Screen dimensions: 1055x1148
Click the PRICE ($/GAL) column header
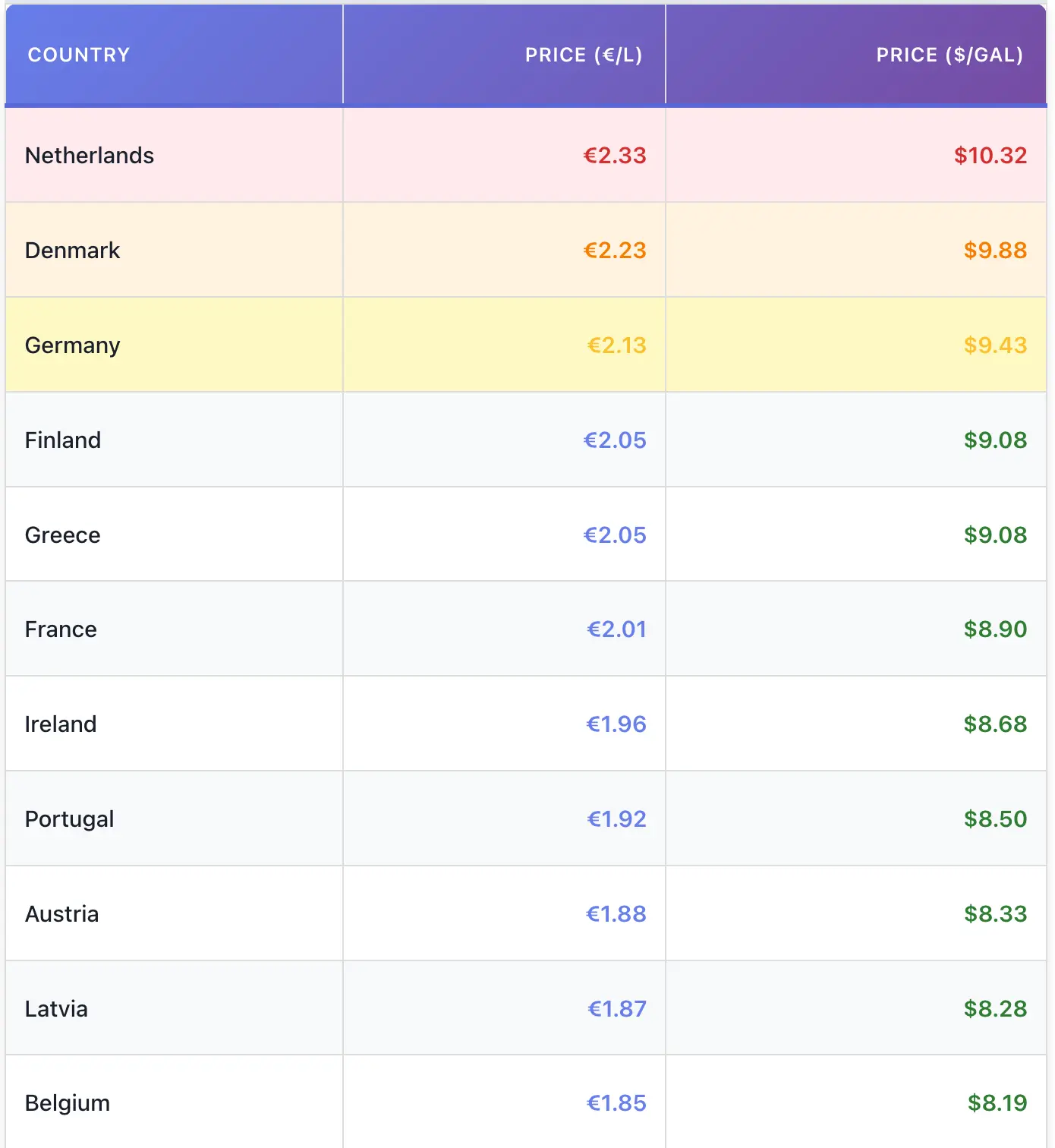point(949,55)
